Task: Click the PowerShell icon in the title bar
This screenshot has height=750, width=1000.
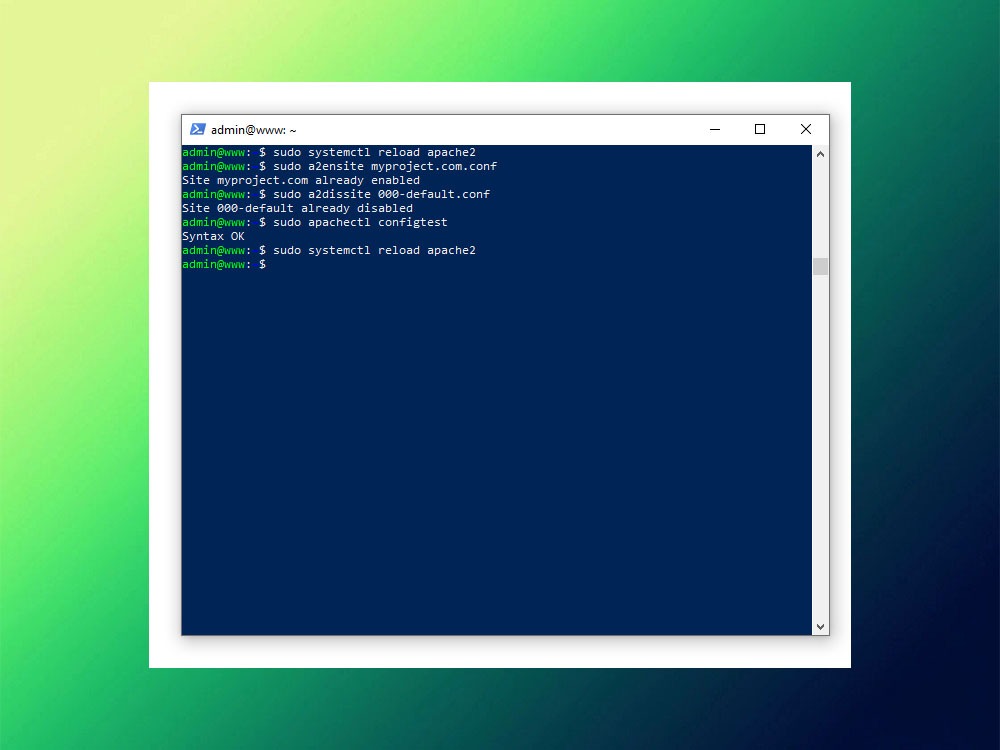Action: [x=198, y=129]
